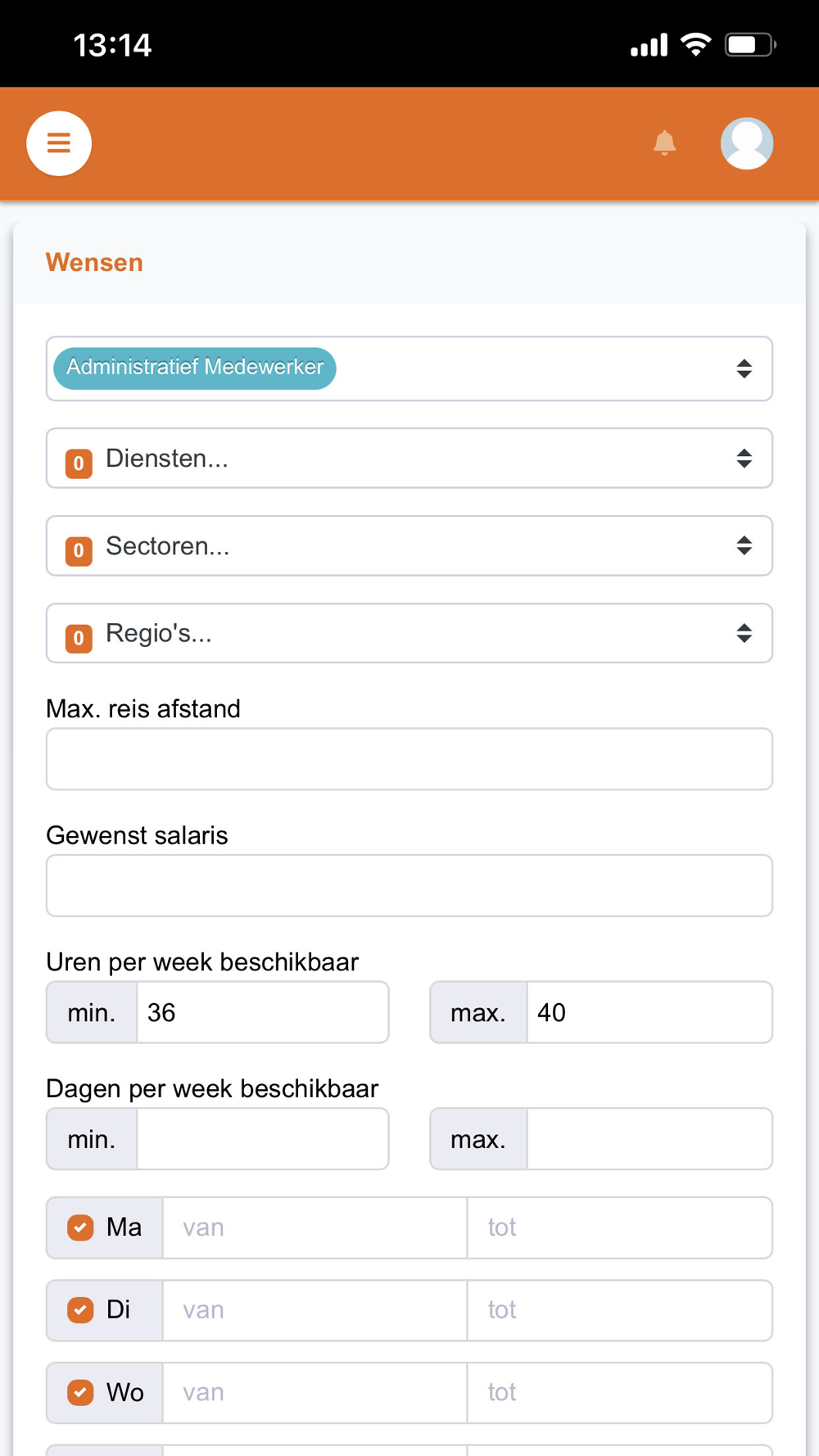The width and height of the screenshot is (819, 1456).
Task: Click the Ma 'van' time field
Action: pos(314,1228)
